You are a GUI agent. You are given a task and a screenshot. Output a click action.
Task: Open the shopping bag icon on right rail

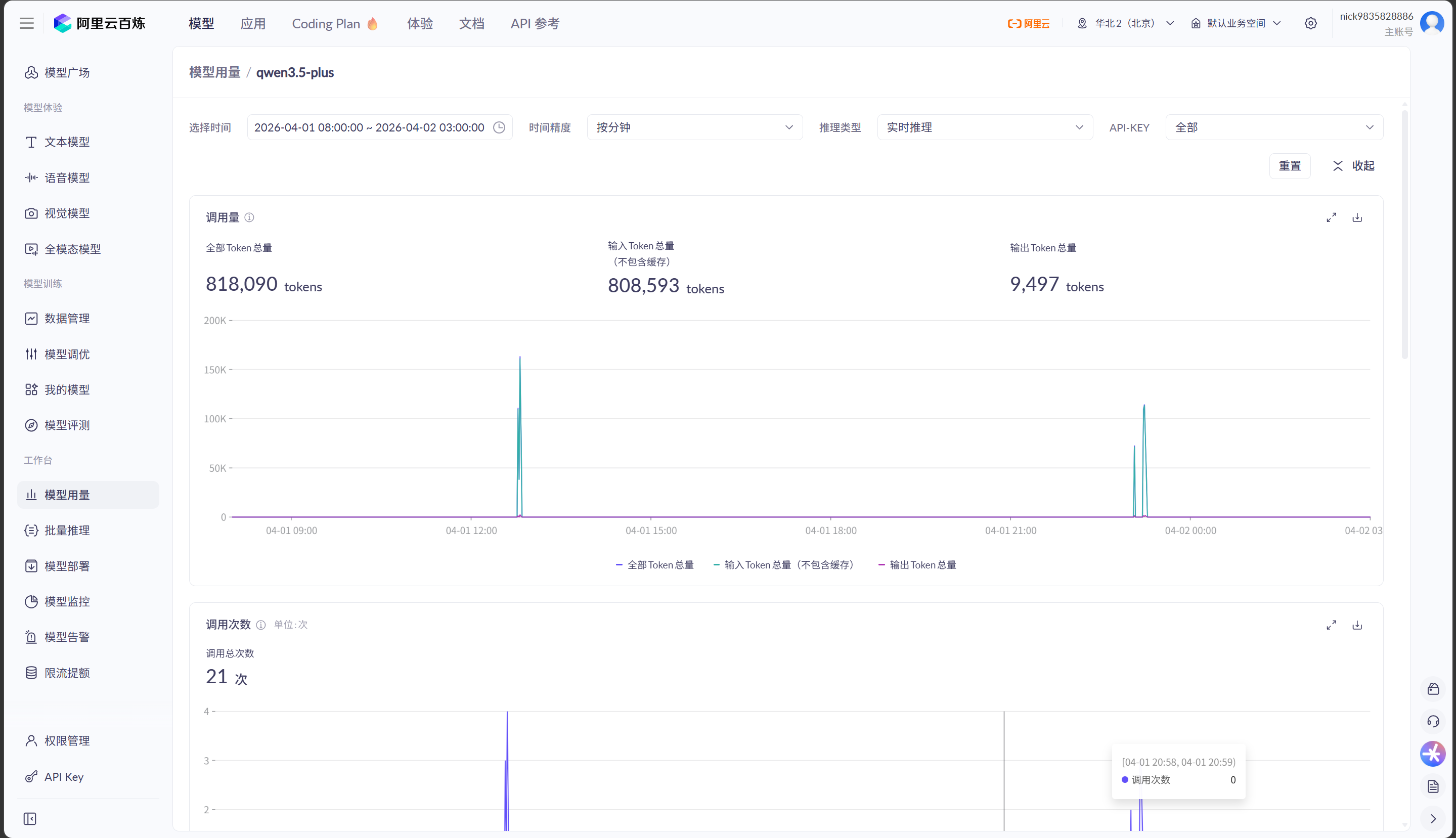[x=1433, y=689]
